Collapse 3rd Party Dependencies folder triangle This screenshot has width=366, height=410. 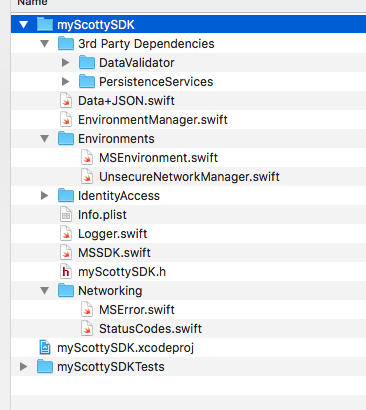click(x=45, y=44)
